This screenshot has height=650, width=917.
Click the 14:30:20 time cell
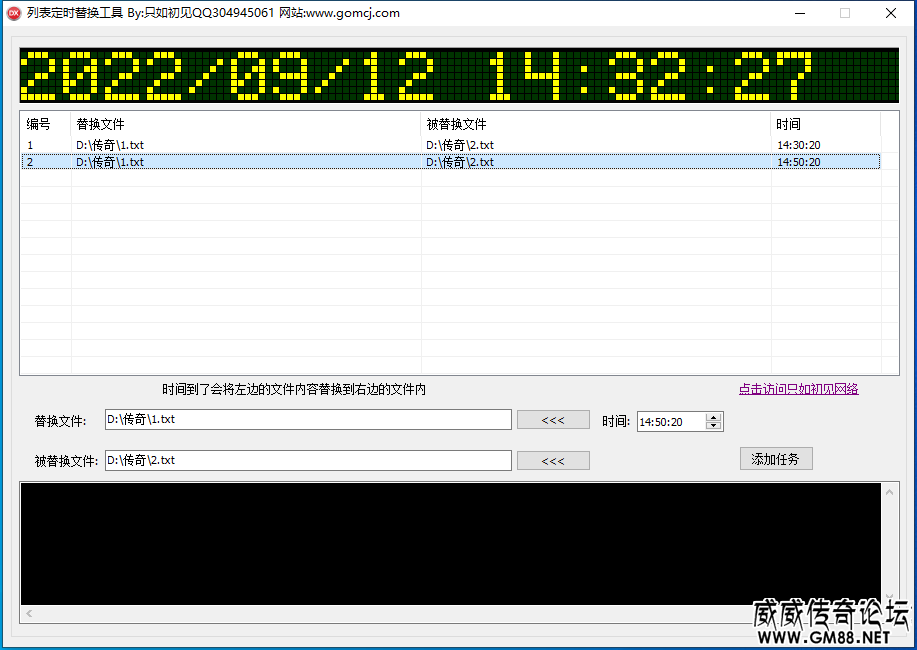[x=798, y=145]
